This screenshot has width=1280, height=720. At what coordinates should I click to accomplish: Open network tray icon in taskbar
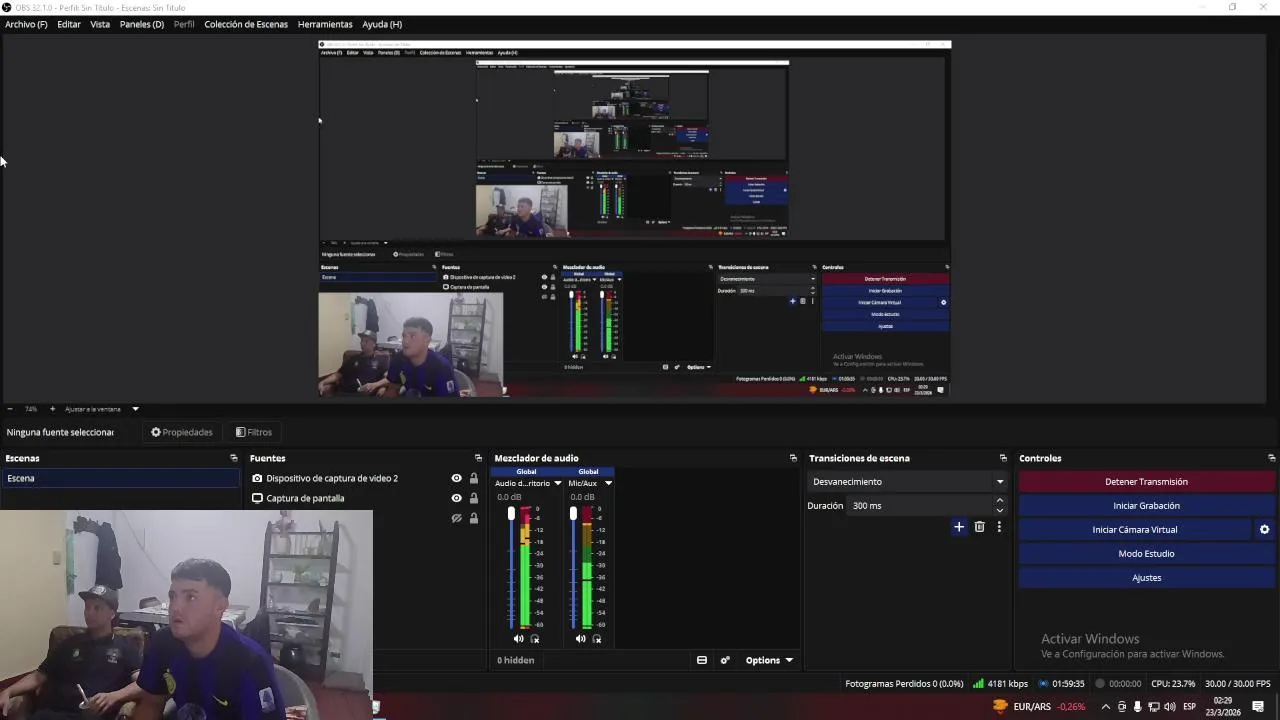pos(1154,707)
